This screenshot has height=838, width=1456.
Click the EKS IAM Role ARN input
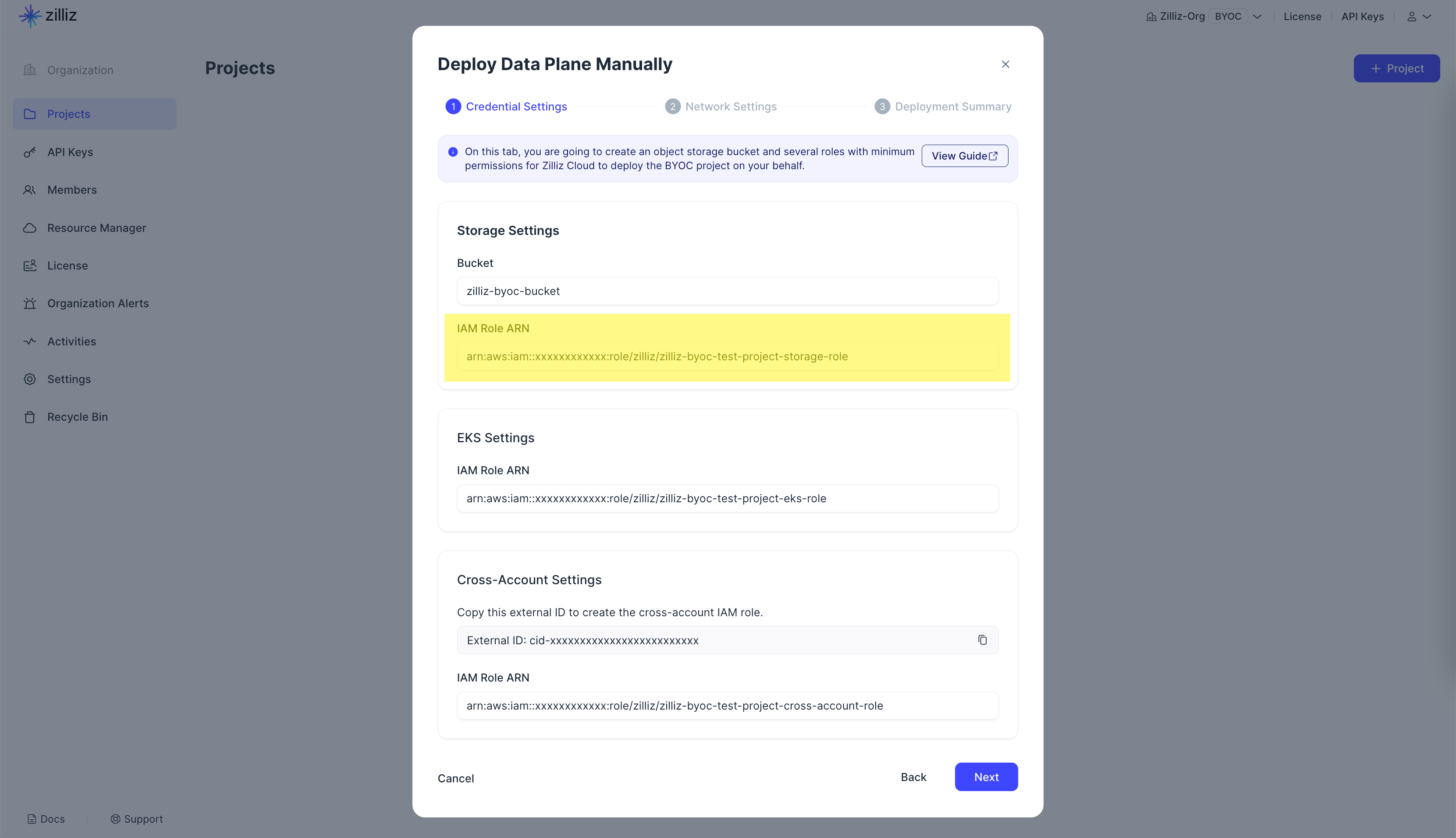[x=728, y=498]
